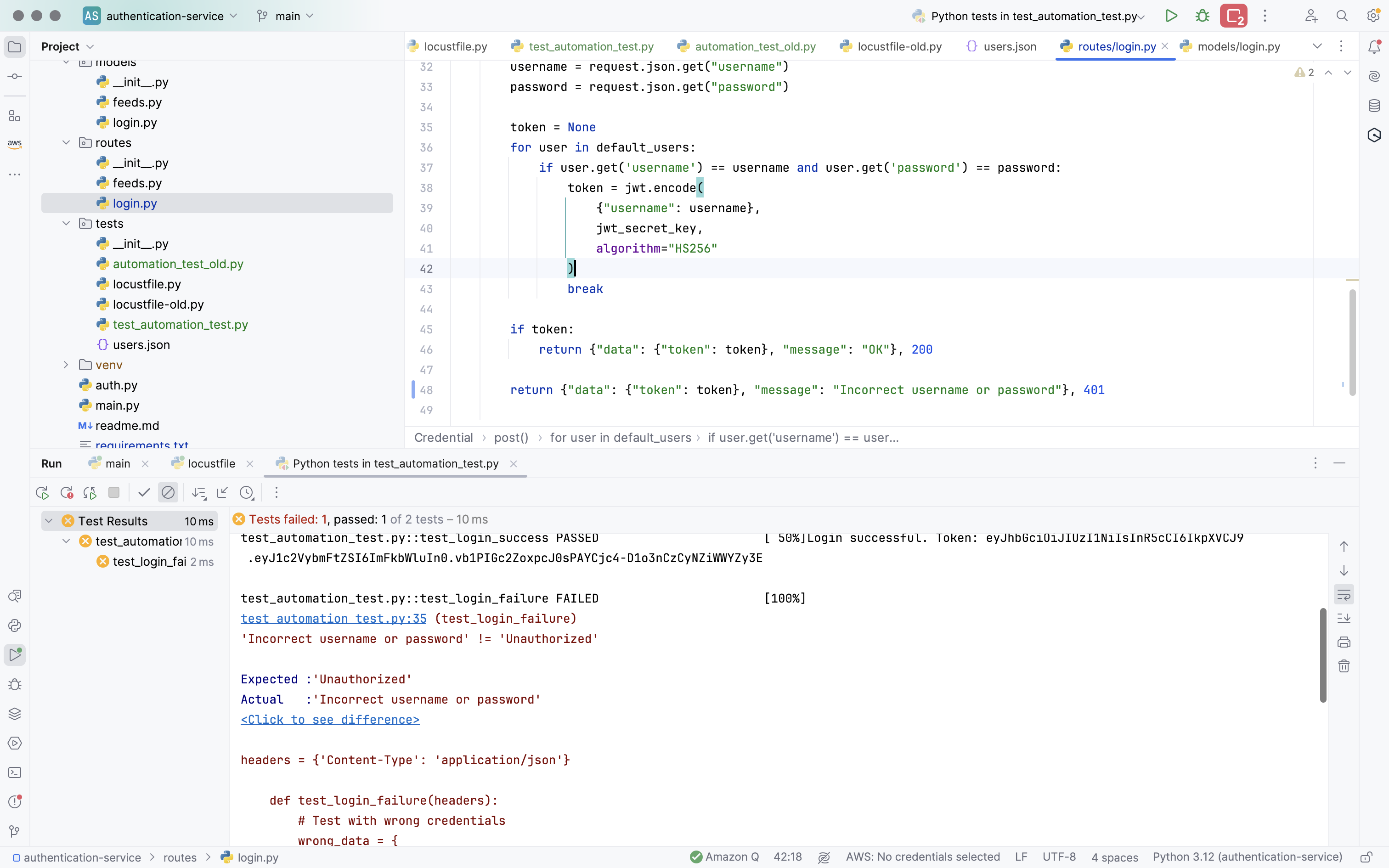Click AWS No credentials selected widget
Image resolution: width=1389 pixels, height=868 pixels.
tap(923, 857)
